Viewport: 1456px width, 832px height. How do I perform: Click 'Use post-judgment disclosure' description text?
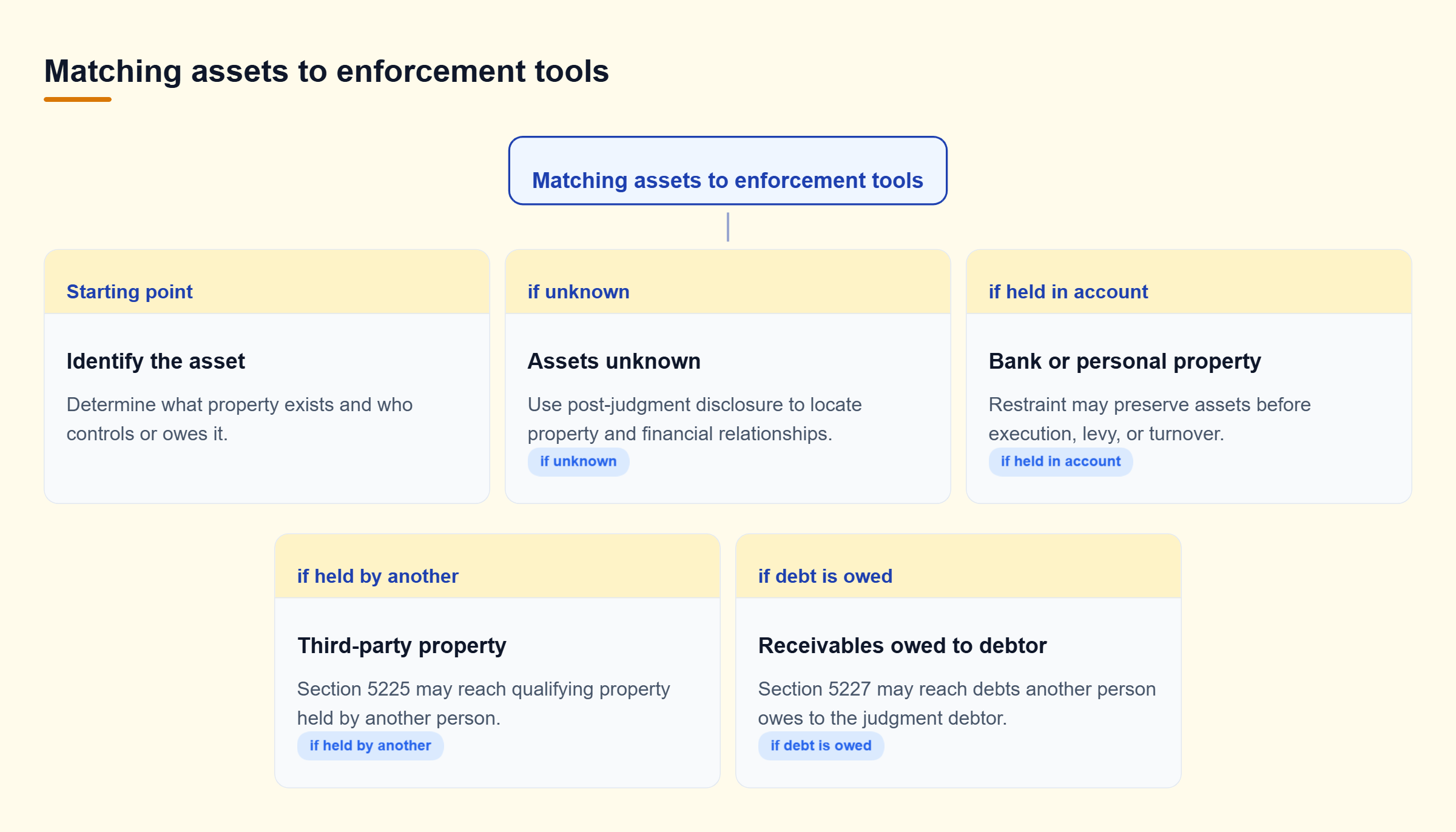(695, 419)
